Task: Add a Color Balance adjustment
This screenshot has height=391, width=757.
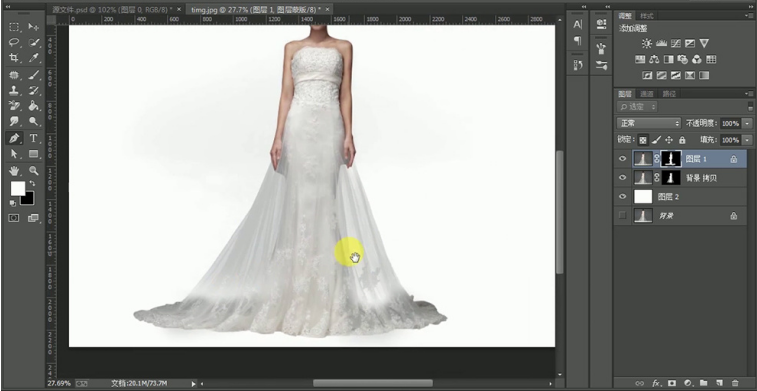Action: [654, 59]
